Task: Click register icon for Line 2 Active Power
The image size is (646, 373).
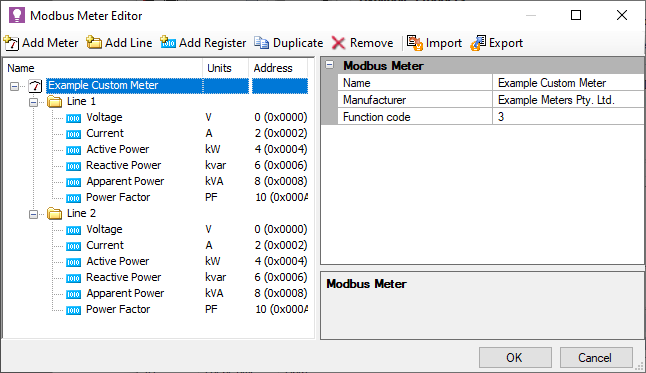Action: pos(73,263)
